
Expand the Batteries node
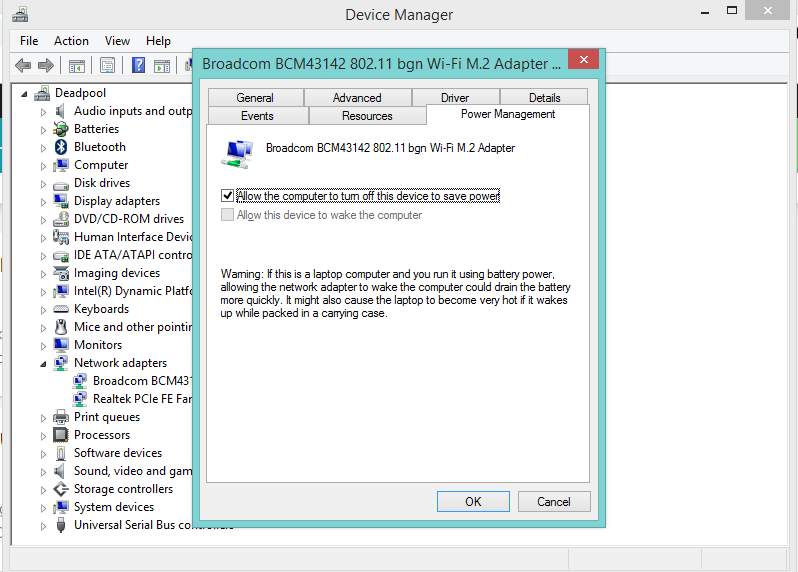[43, 130]
